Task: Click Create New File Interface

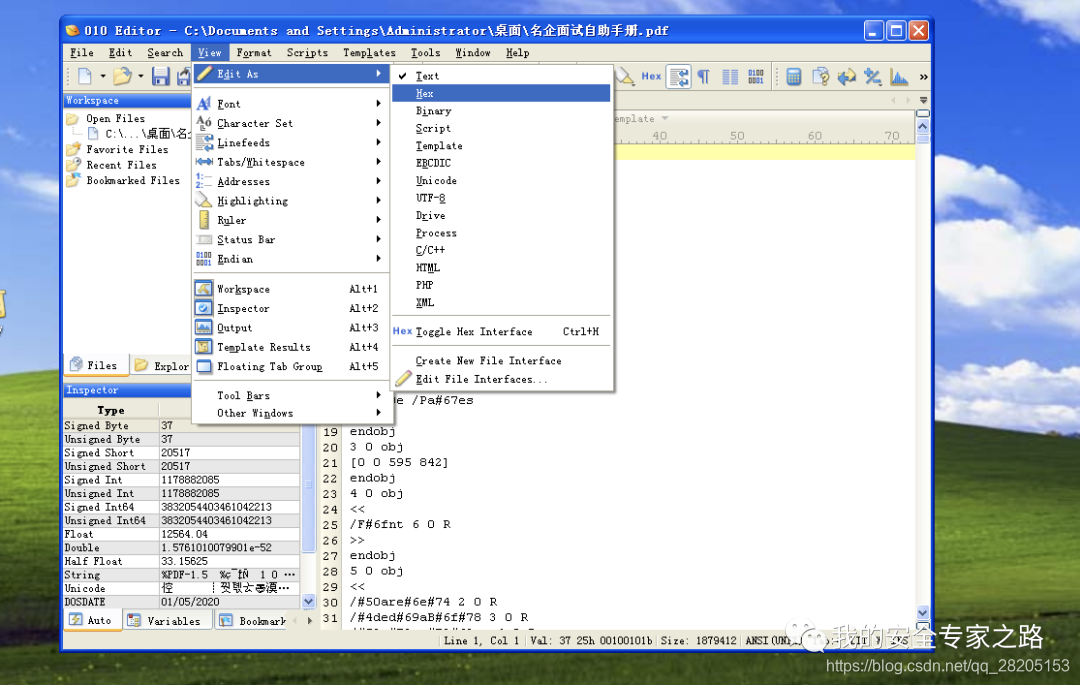Action: (x=501, y=360)
